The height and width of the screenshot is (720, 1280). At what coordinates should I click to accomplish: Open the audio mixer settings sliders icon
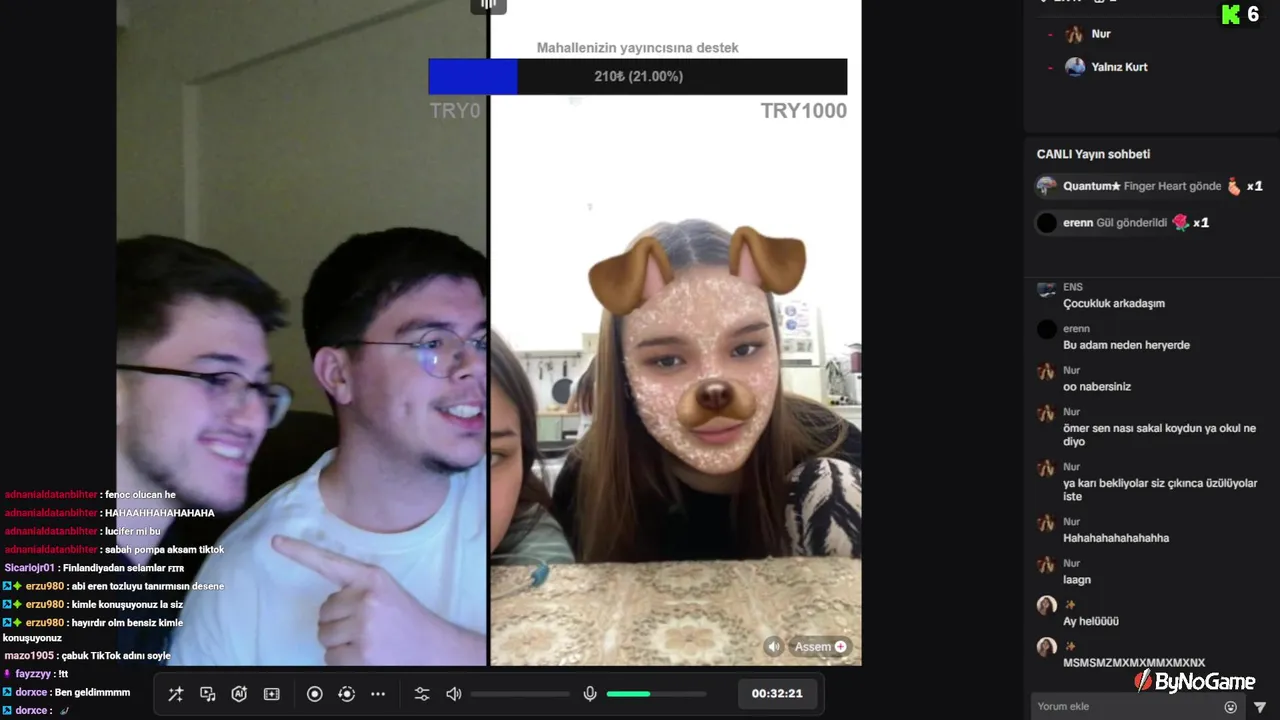coord(422,694)
